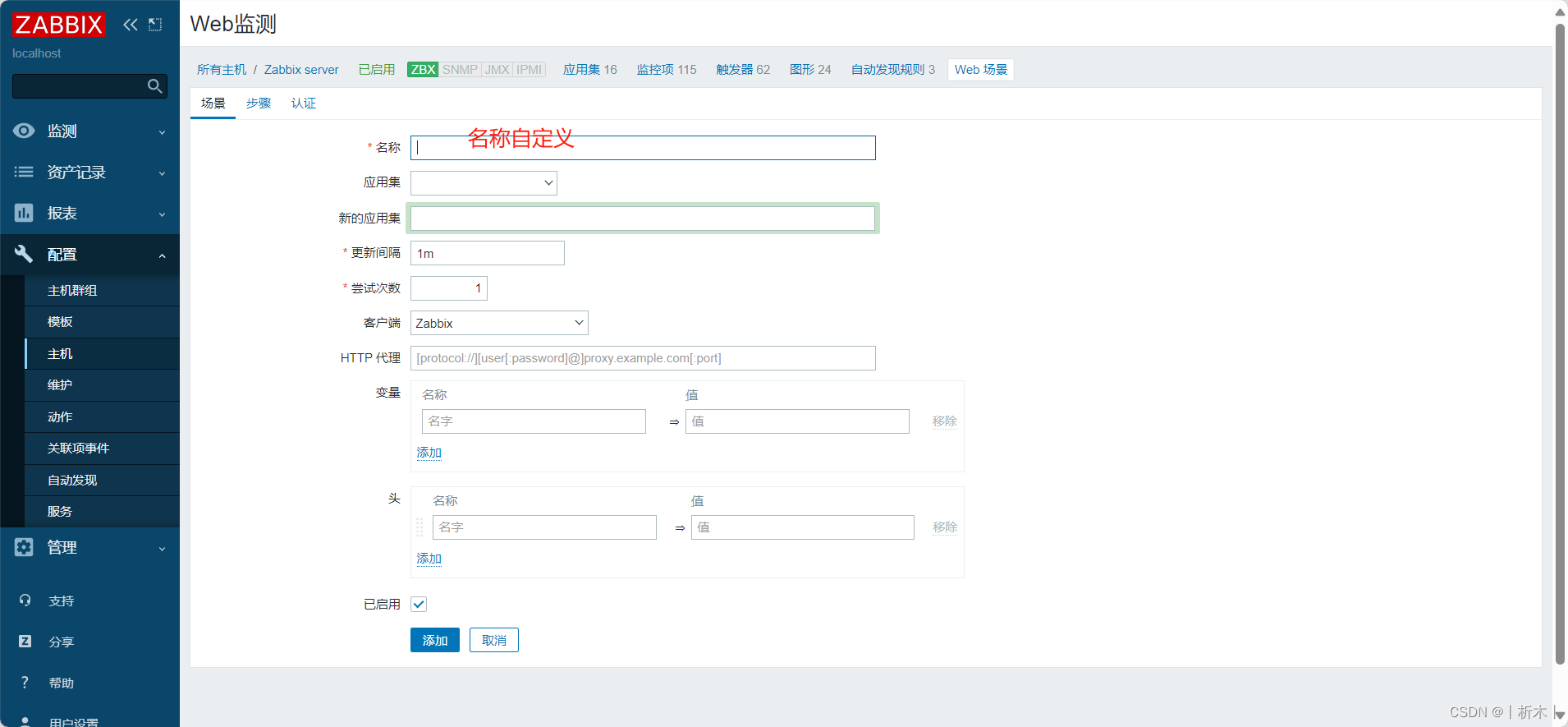Click the headset icon for 支持
The width and height of the screenshot is (1568, 727).
click(x=25, y=600)
